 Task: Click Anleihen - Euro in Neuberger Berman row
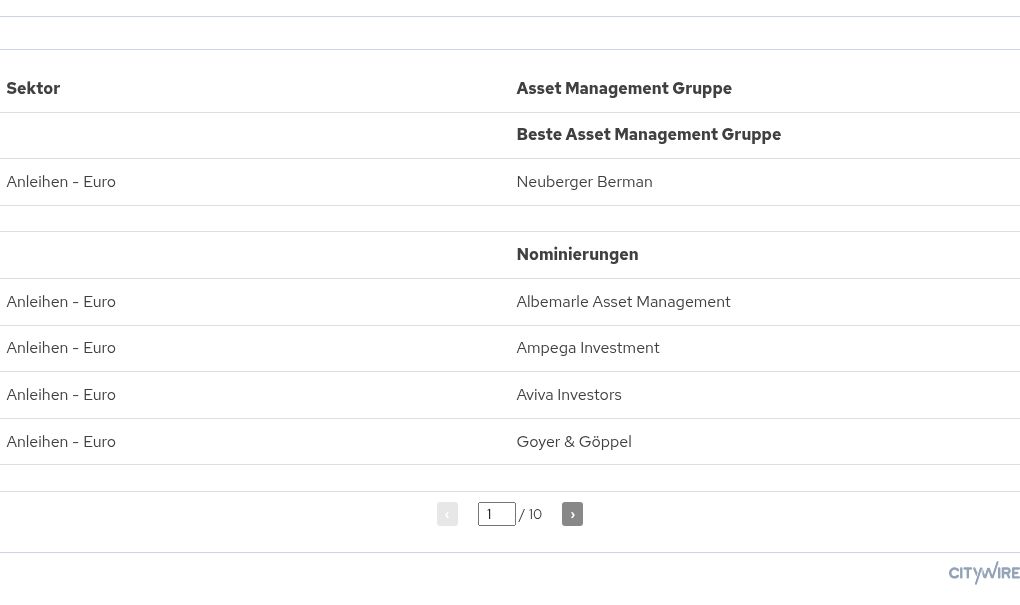[x=61, y=182]
